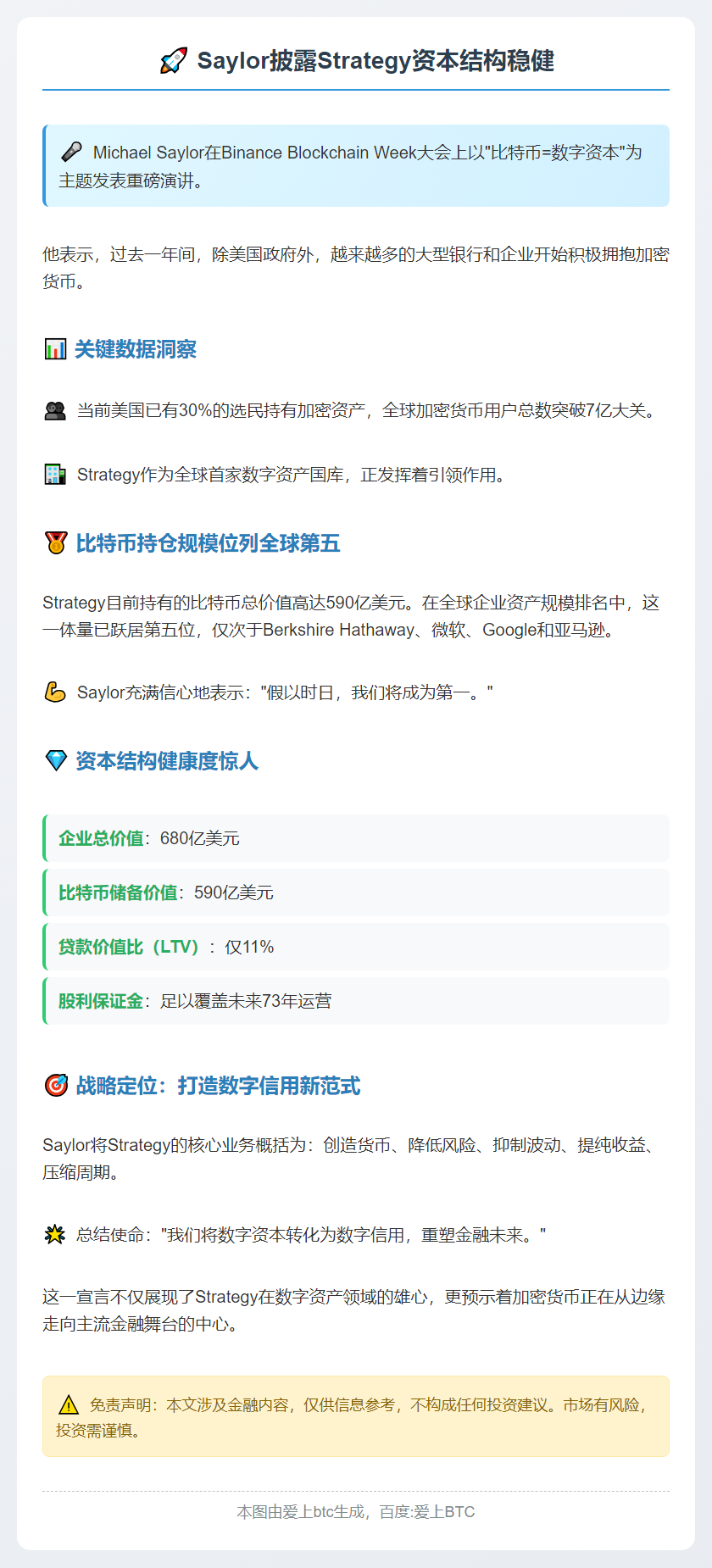Click the row 企业总价值：680亿美元

[356, 838]
